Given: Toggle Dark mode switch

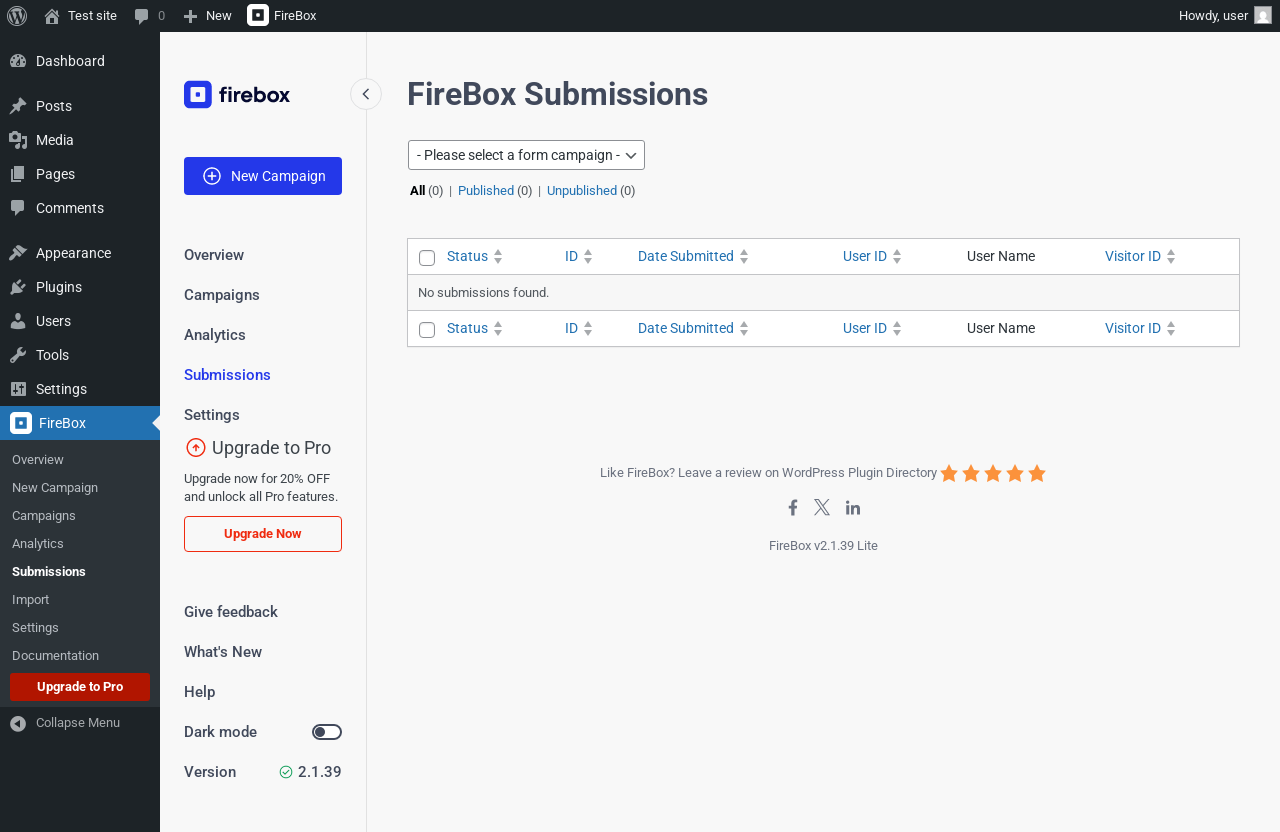Looking at the screenshot, I should point(327,732).
